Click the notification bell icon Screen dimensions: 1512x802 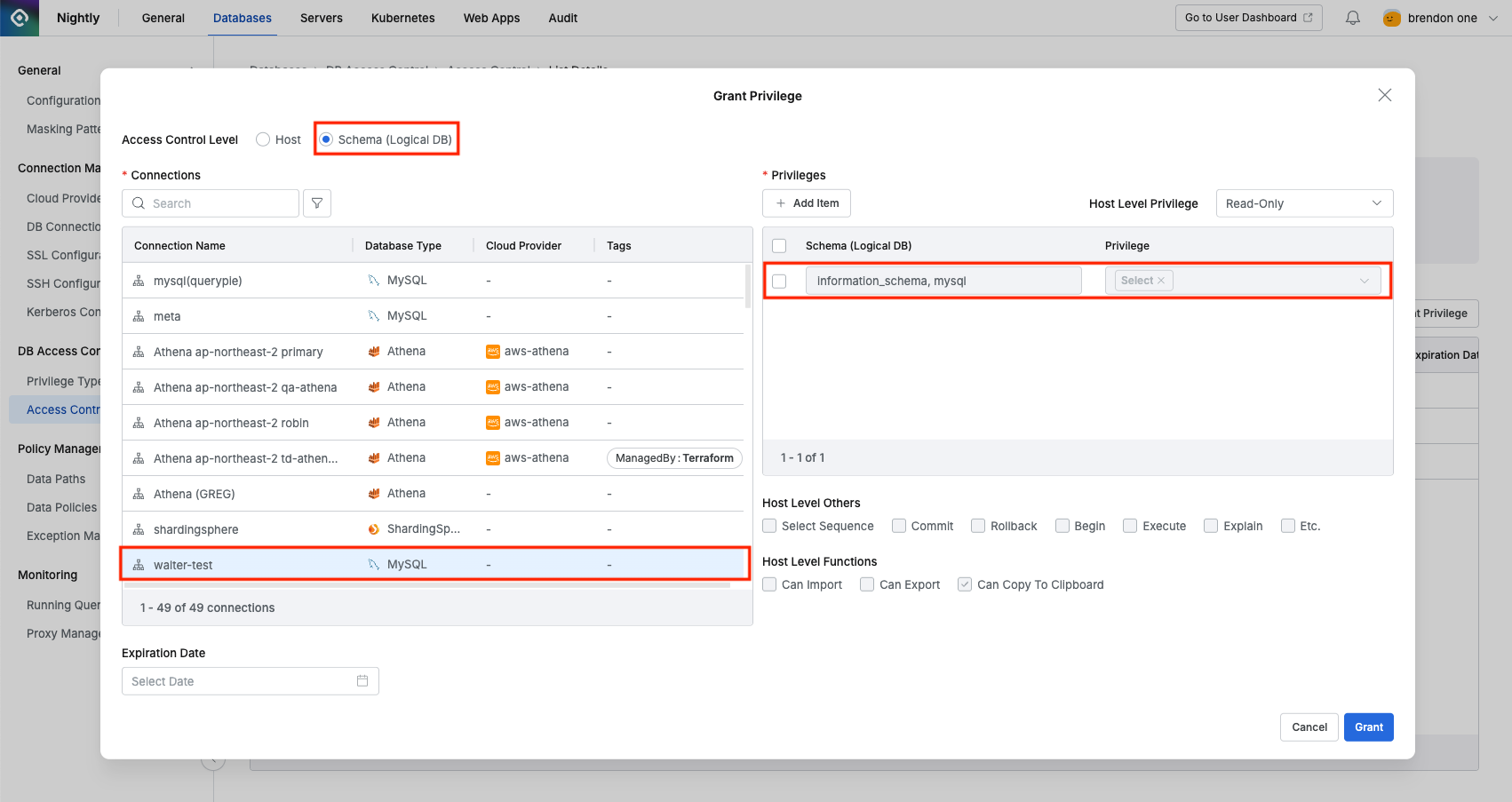pyautogui.click(x=1352, y=18)
